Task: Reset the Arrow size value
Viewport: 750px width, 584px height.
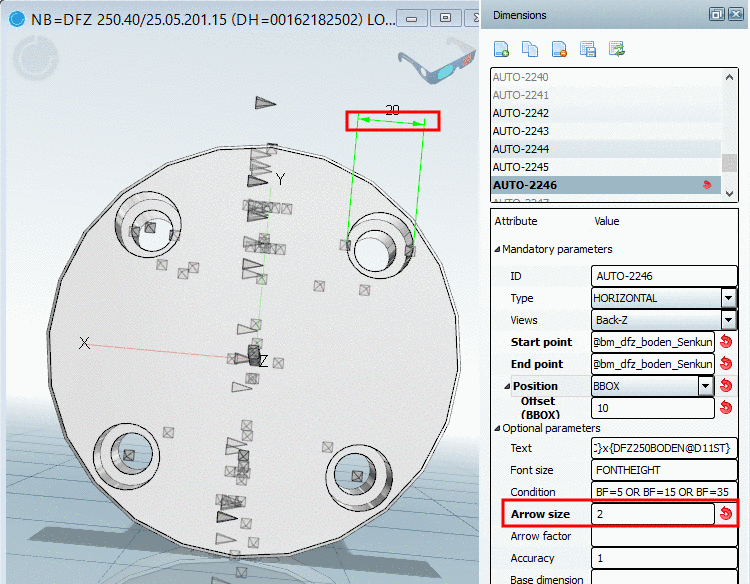Action: pyautogui.click(x=726, y=514)
